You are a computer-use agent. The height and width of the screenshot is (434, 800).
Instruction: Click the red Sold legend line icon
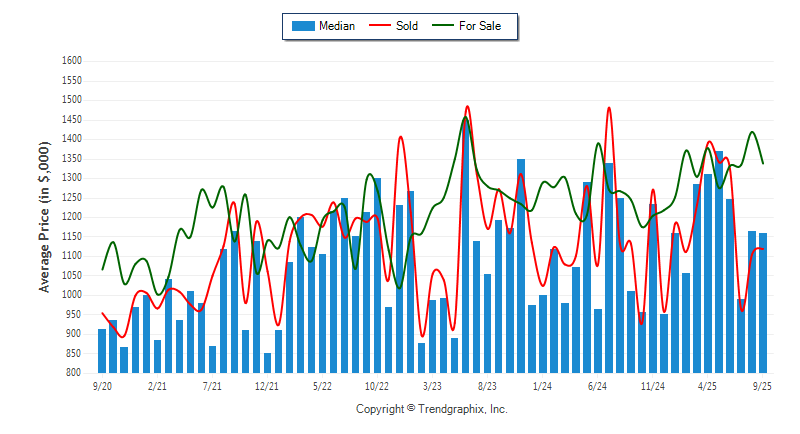pyautogui.click(x=381, y=26)
